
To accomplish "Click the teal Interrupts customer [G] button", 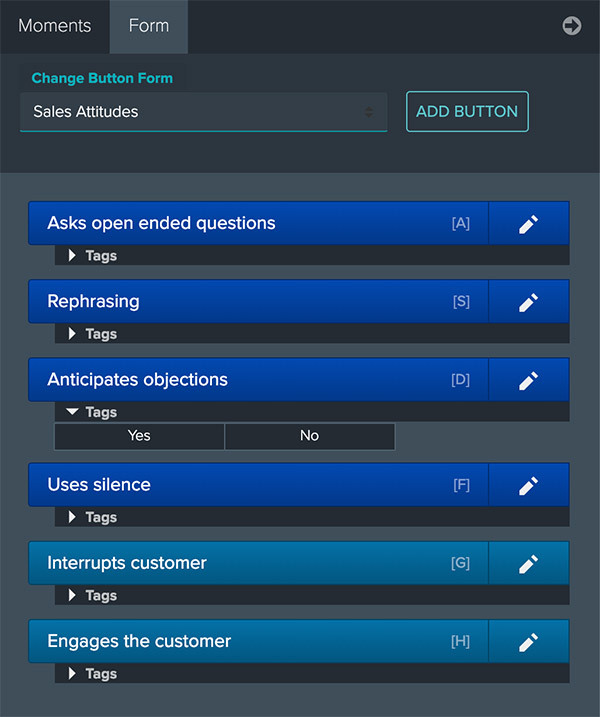I will pyautogui.click(x=258, y=563).
